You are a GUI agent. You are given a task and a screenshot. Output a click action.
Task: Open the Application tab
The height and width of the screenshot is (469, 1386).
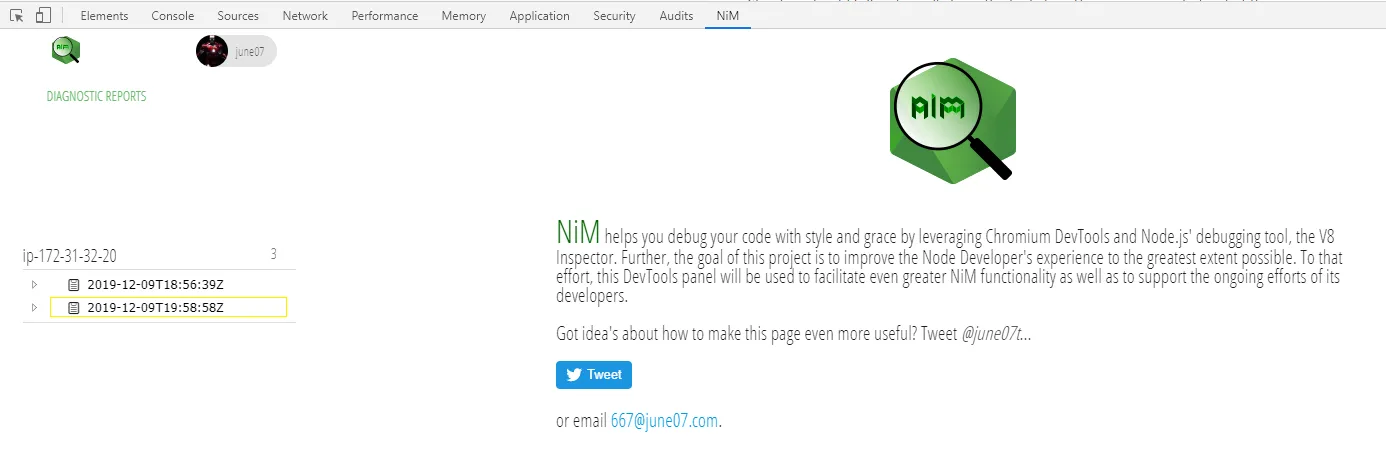pos(539,16)
